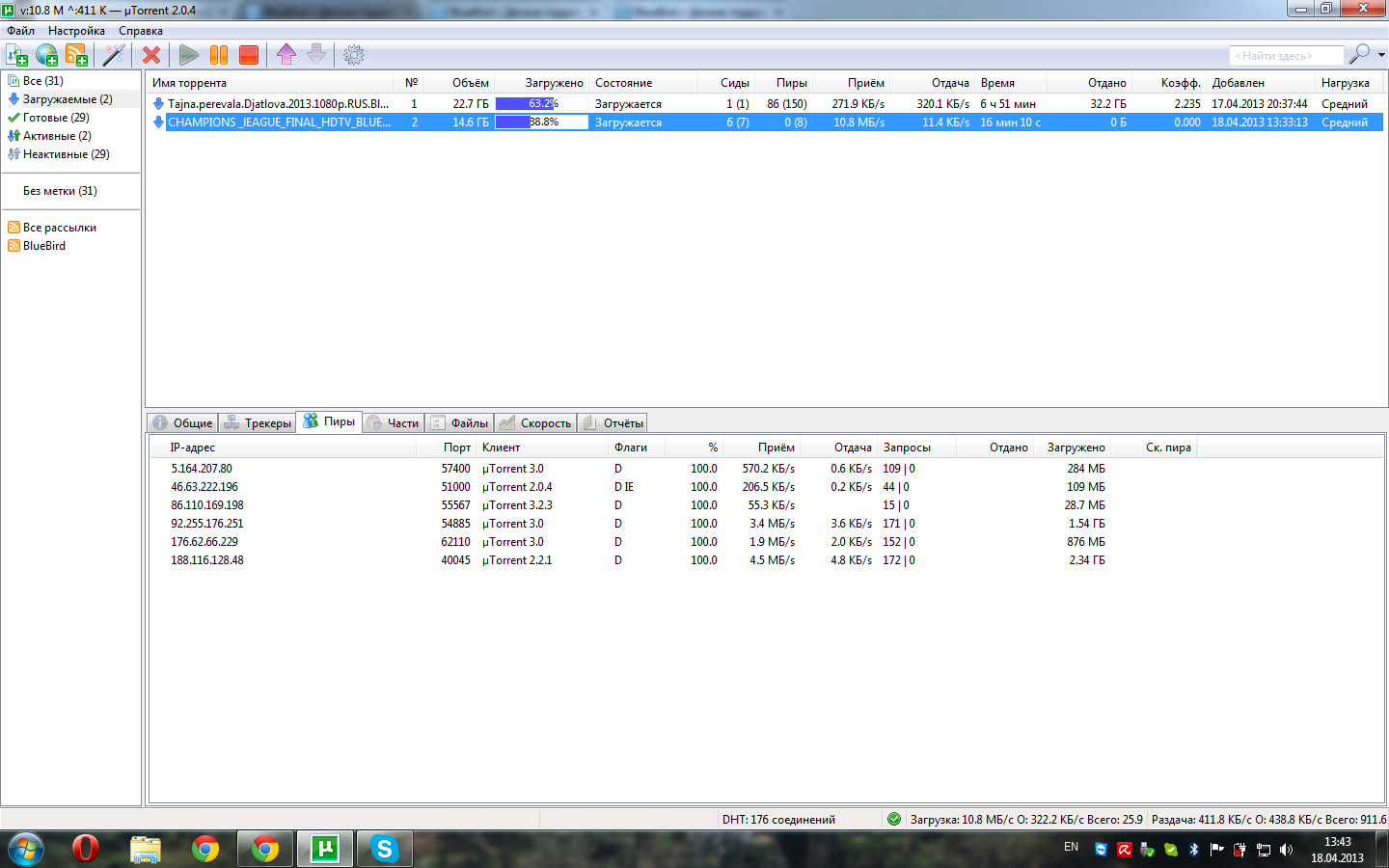Open Windows Explorer from the taskbar
The width and height of the screenshot is (1389, 868).
coord(146,849)
